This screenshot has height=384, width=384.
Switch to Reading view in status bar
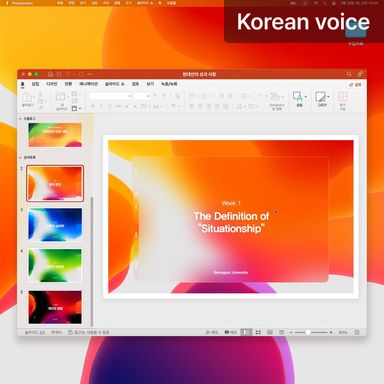coord(270,332)
